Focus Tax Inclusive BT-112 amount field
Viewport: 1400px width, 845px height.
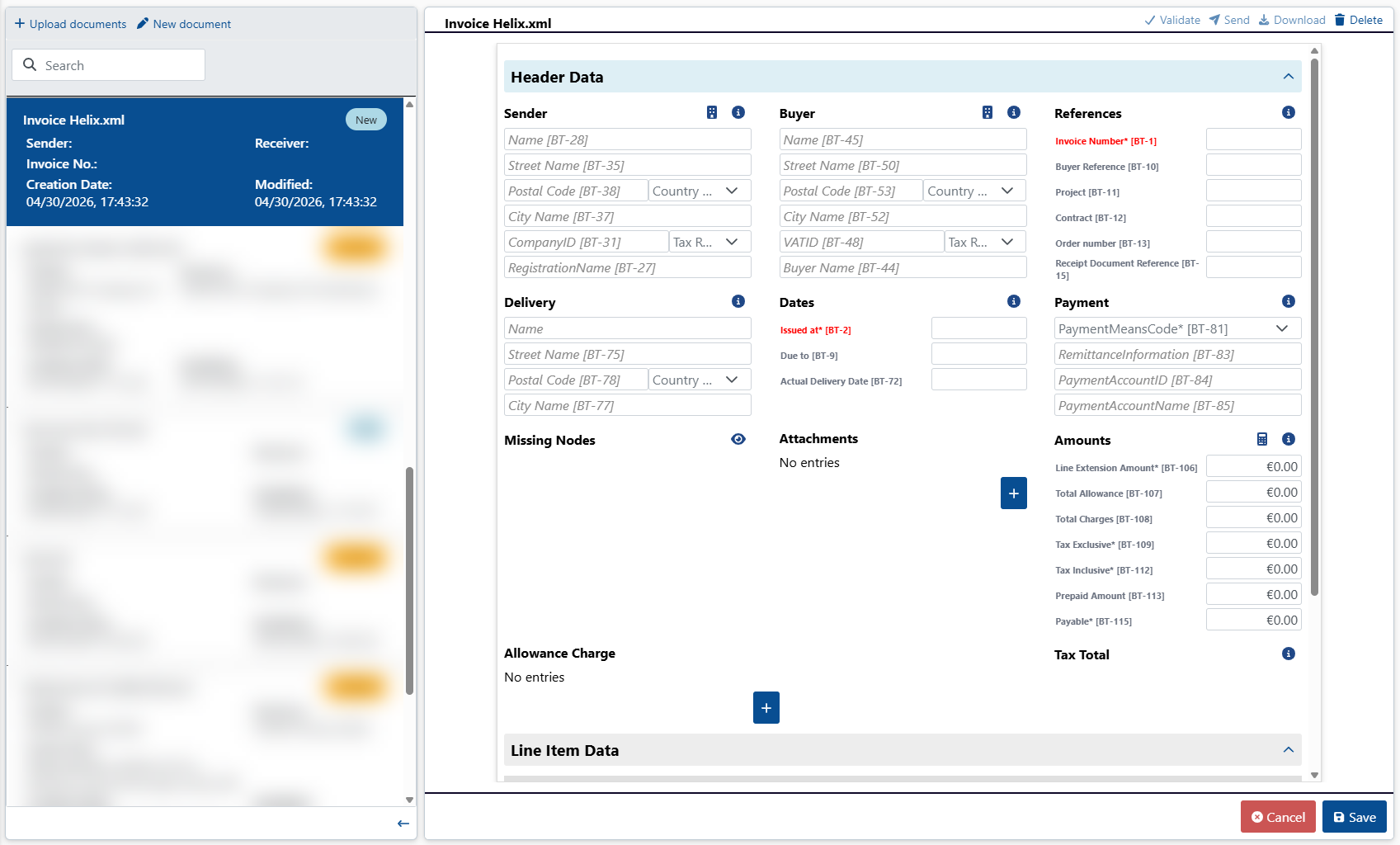[1254, 569]
